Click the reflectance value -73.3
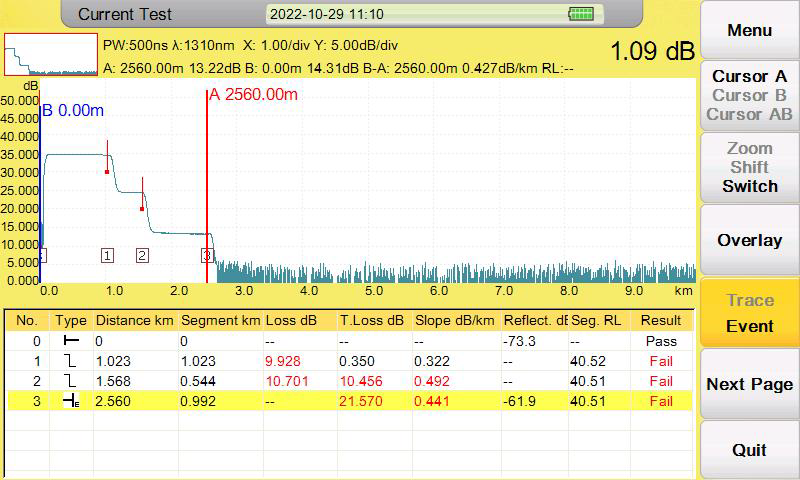The image size is (800, 480). coord(519,341)
